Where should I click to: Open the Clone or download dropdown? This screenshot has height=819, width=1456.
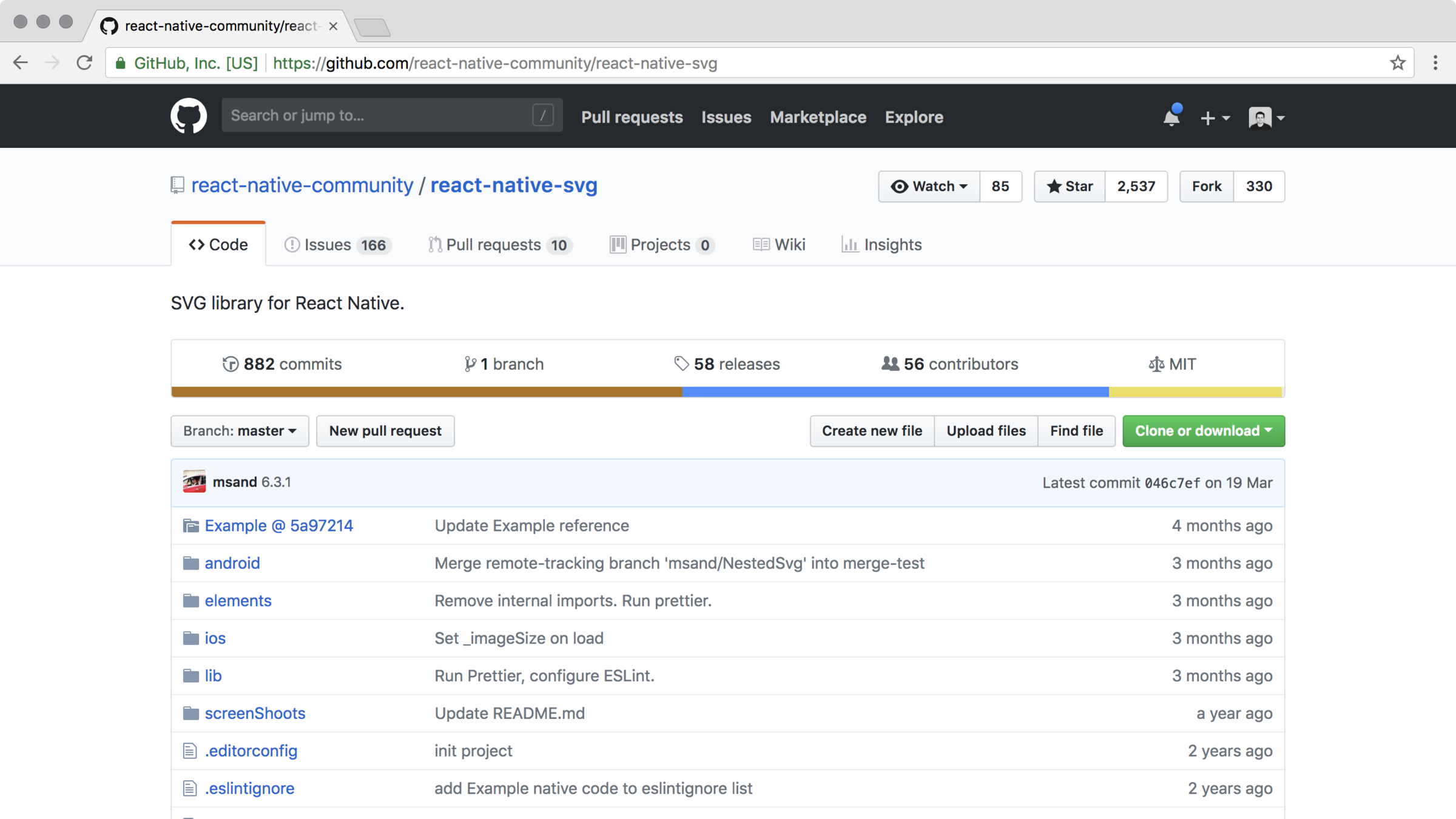point(1203,431)
